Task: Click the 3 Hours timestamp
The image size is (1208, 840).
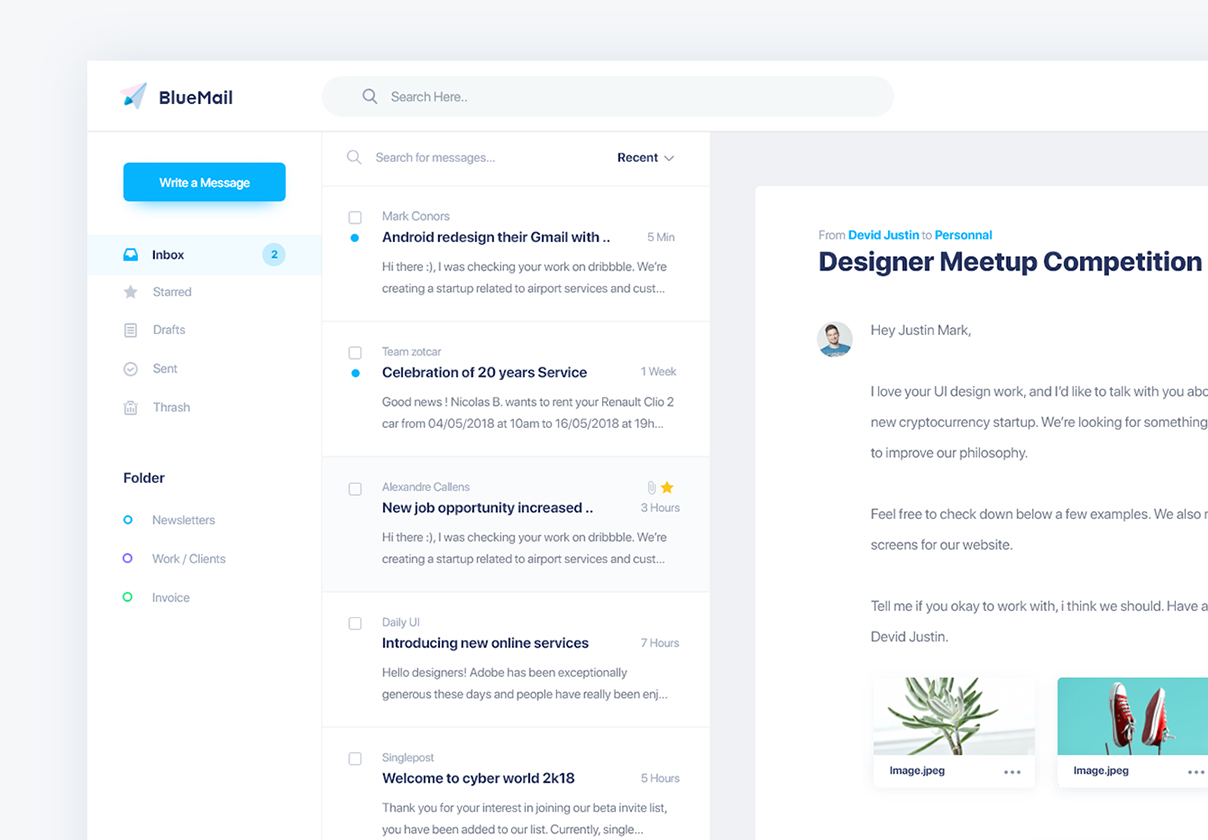Action: (660, 508)
